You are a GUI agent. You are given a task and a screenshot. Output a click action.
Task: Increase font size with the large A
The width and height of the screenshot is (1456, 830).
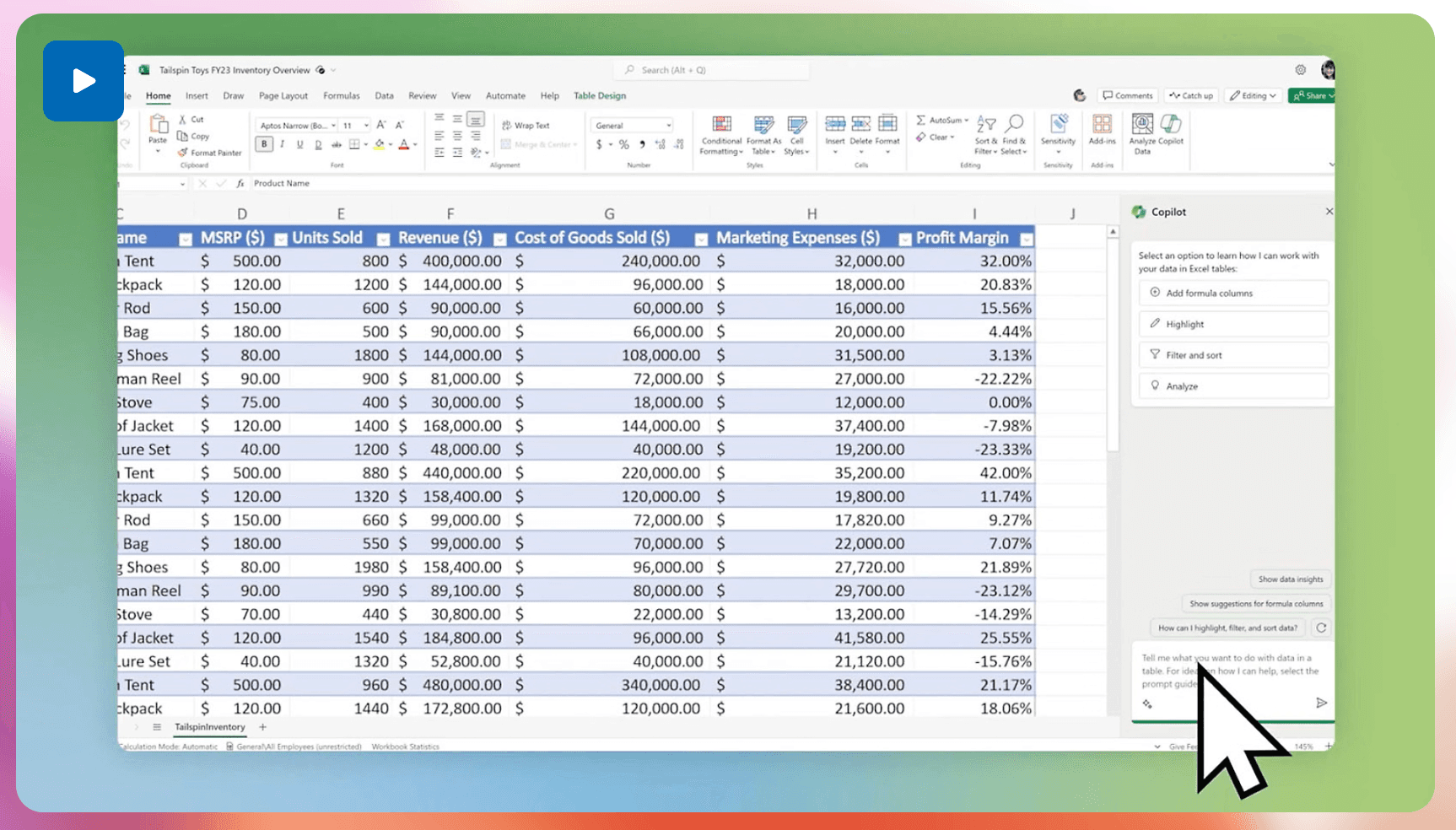[x=381, y=125]
